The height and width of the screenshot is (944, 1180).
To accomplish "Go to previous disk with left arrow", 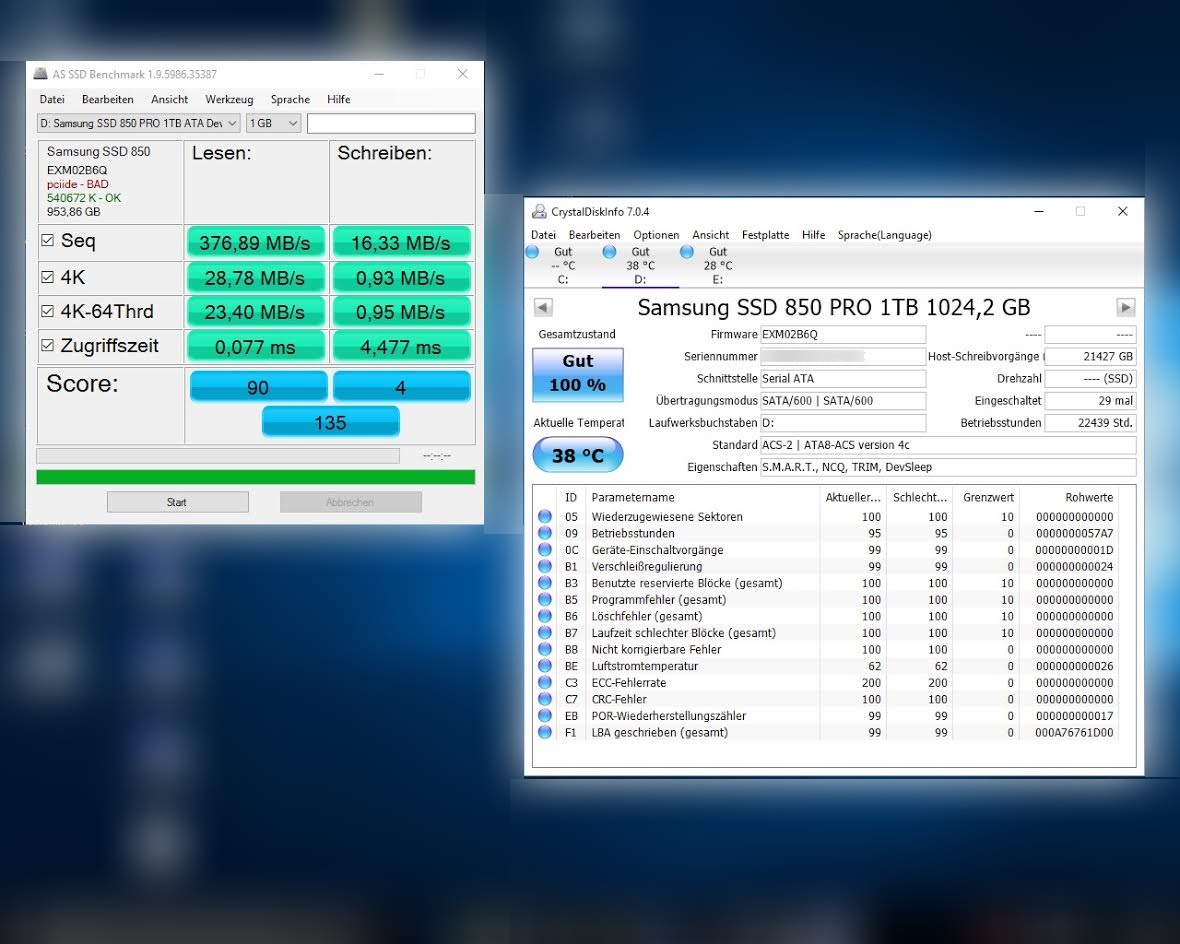I will [x=543, y=307].
